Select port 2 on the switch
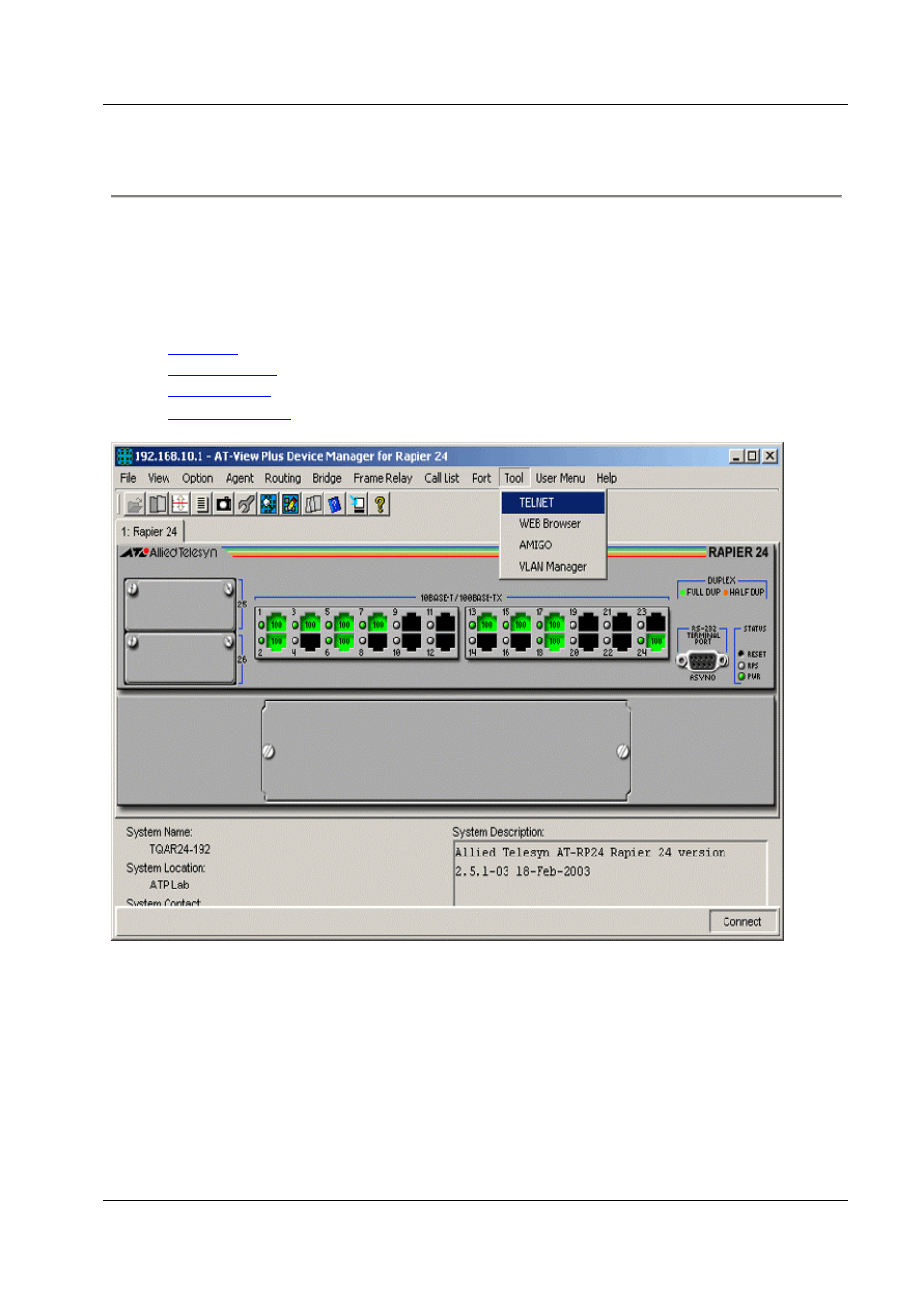 point(276,640)
